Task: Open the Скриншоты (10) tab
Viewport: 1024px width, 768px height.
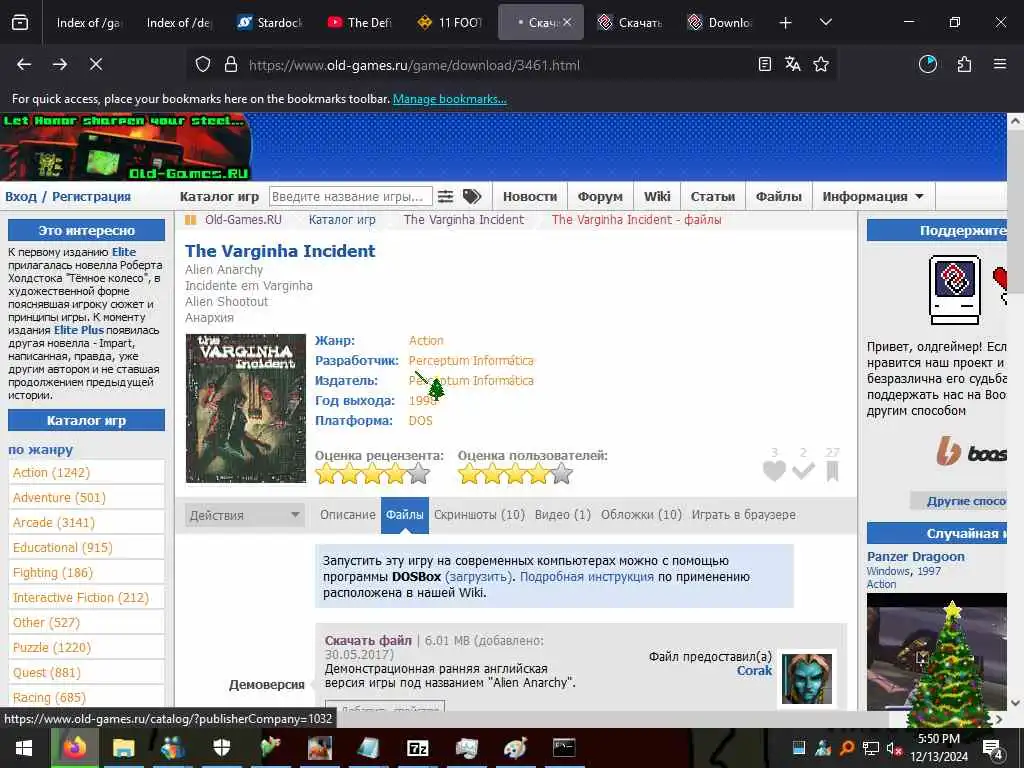Action: click(x=479, y=515)
